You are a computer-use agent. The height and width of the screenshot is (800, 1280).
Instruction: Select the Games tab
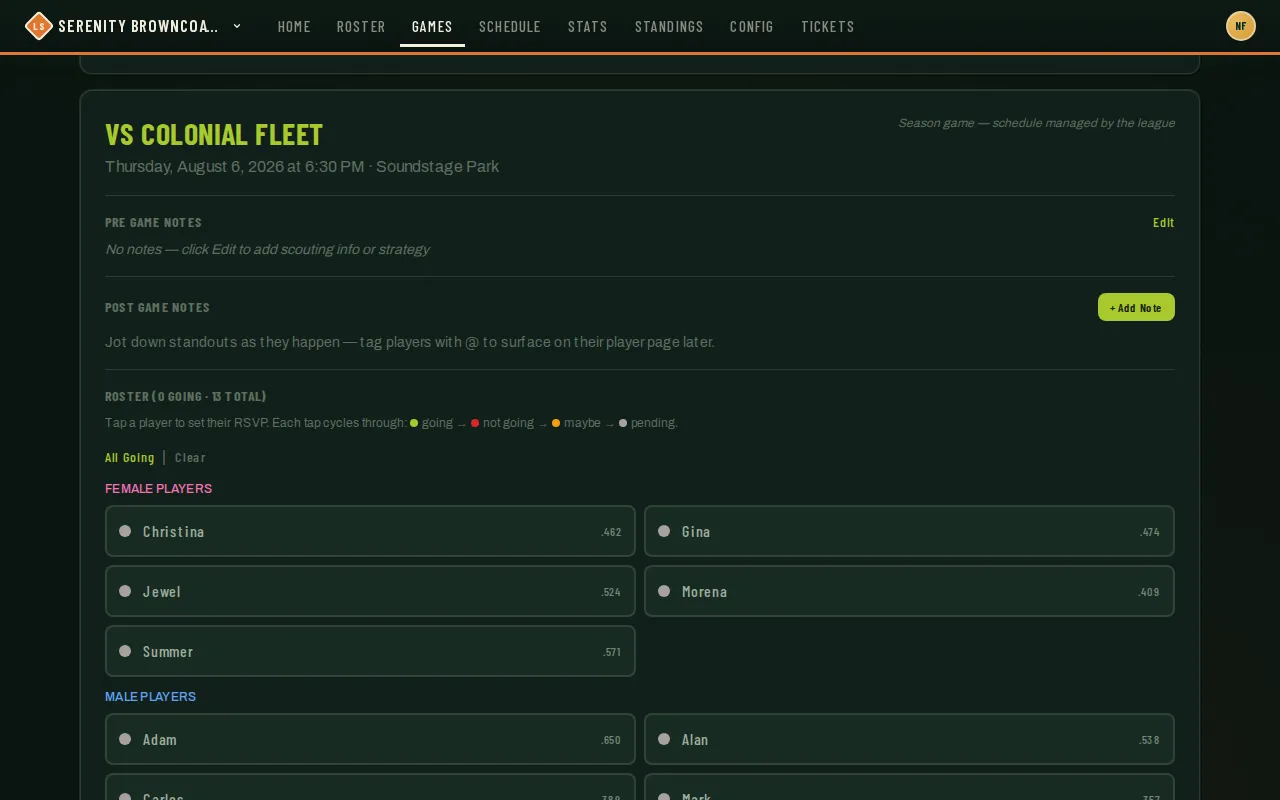(432, 27)
